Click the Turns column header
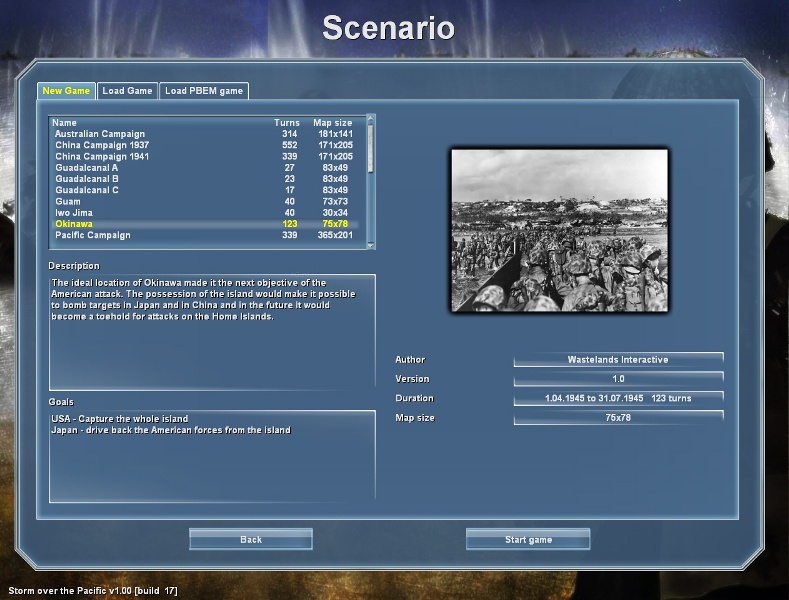 (287, 123)
